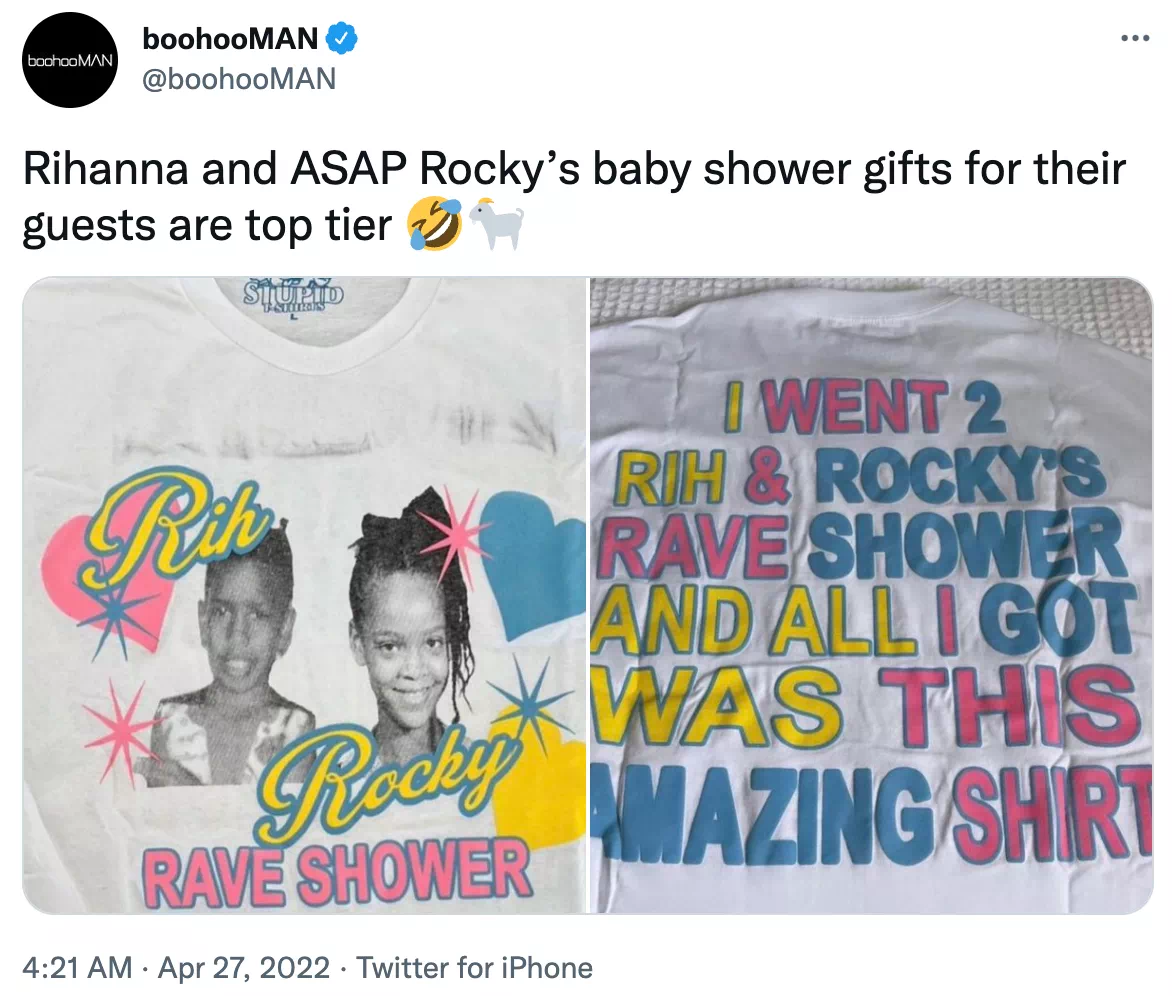
Task: Click the boohooMAN black circular profile avatar
Action: coord(70,61)
